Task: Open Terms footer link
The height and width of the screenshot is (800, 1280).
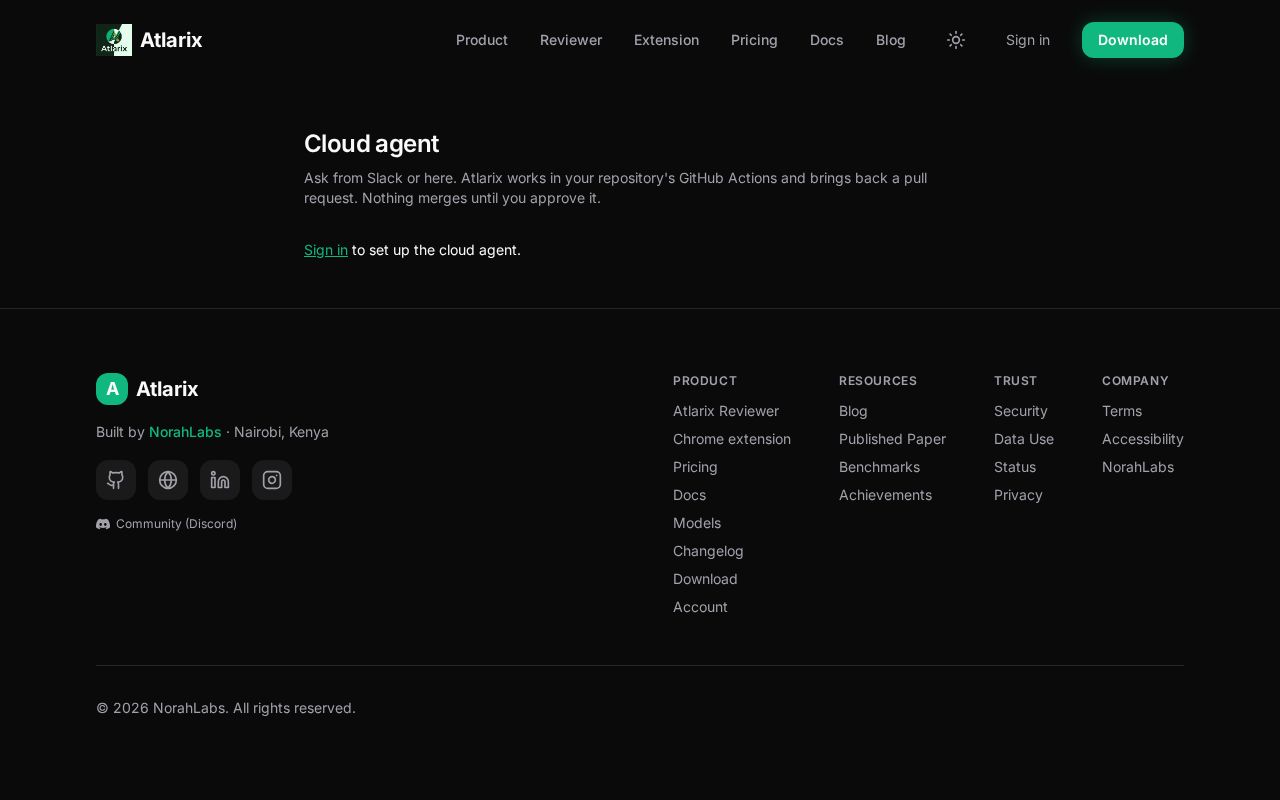Action: coord(1122,411)
